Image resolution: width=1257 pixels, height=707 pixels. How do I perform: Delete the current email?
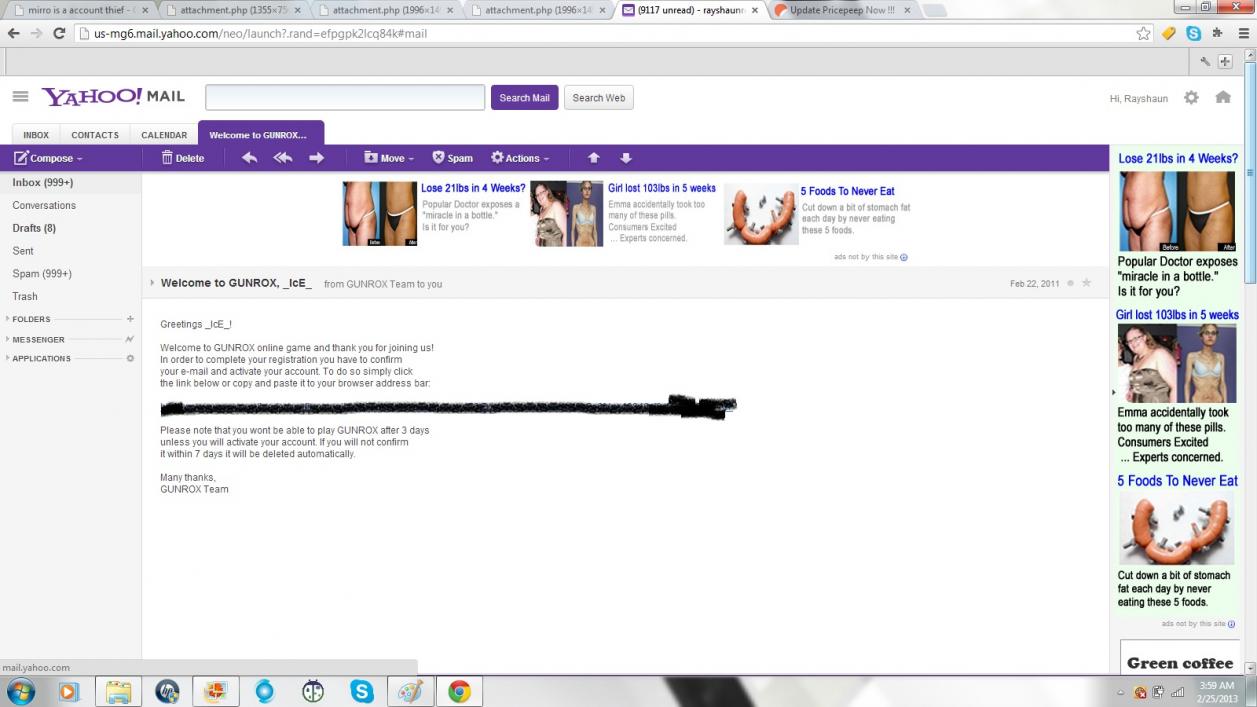[183, 158]
